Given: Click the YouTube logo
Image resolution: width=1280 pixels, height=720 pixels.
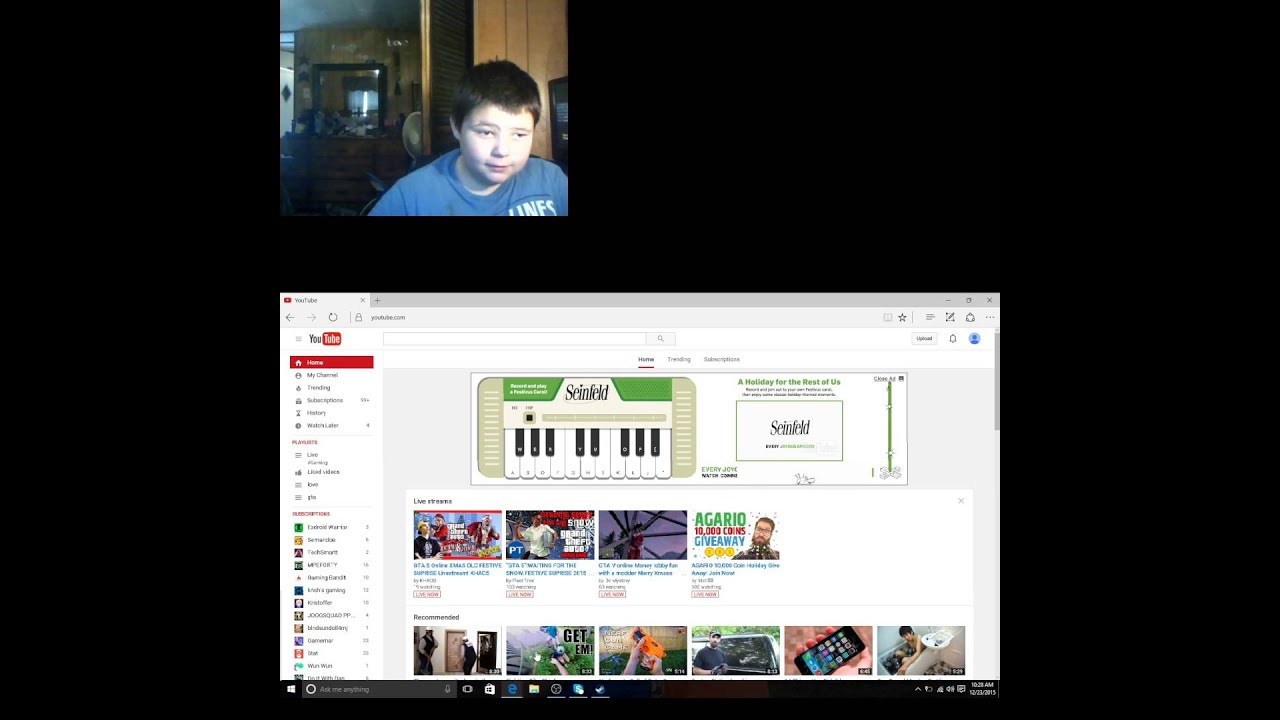Looking at the screenshot, I should (325, 339).
